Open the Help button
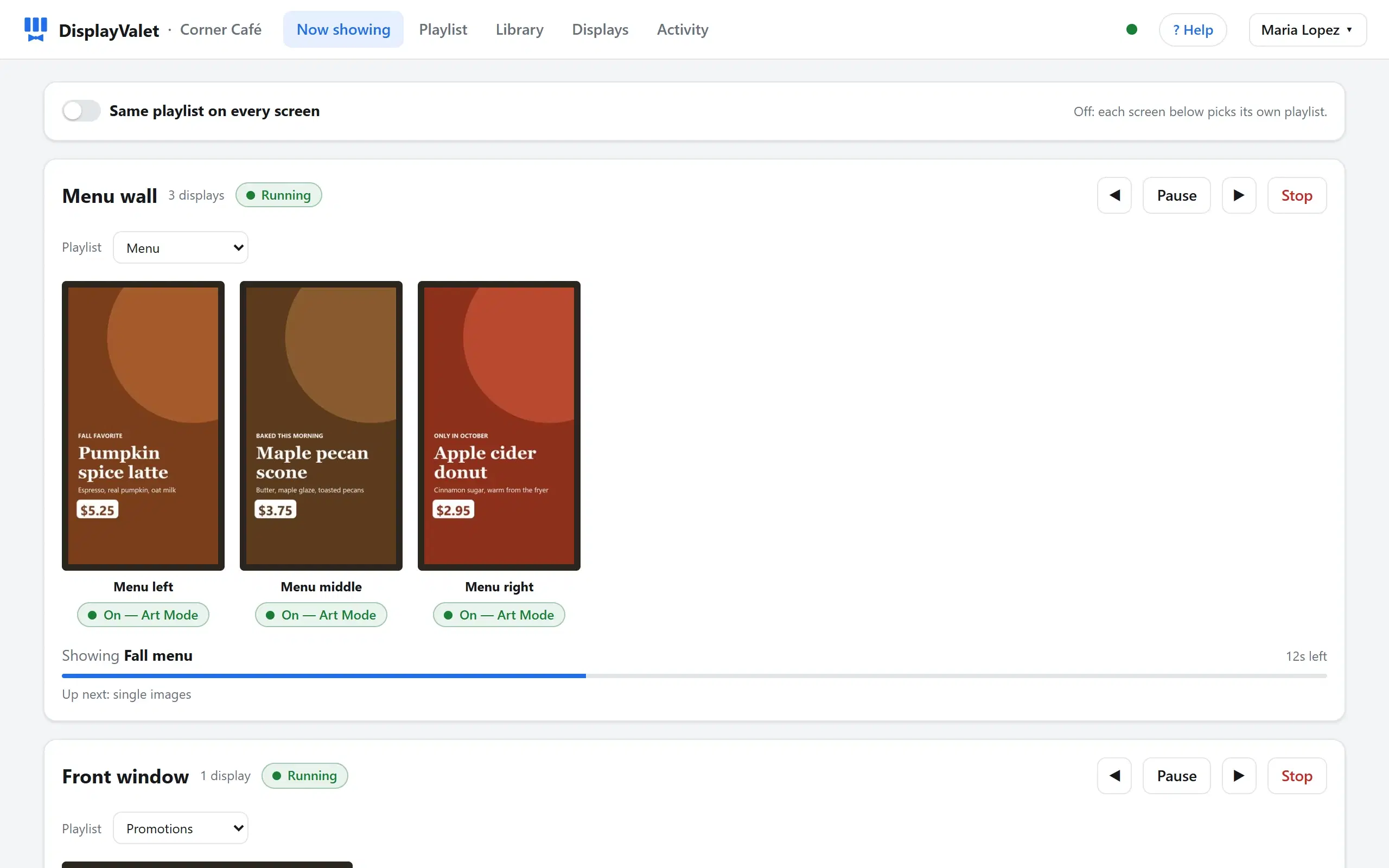This screenshot has height=868, width=1389. point(1193,30)
